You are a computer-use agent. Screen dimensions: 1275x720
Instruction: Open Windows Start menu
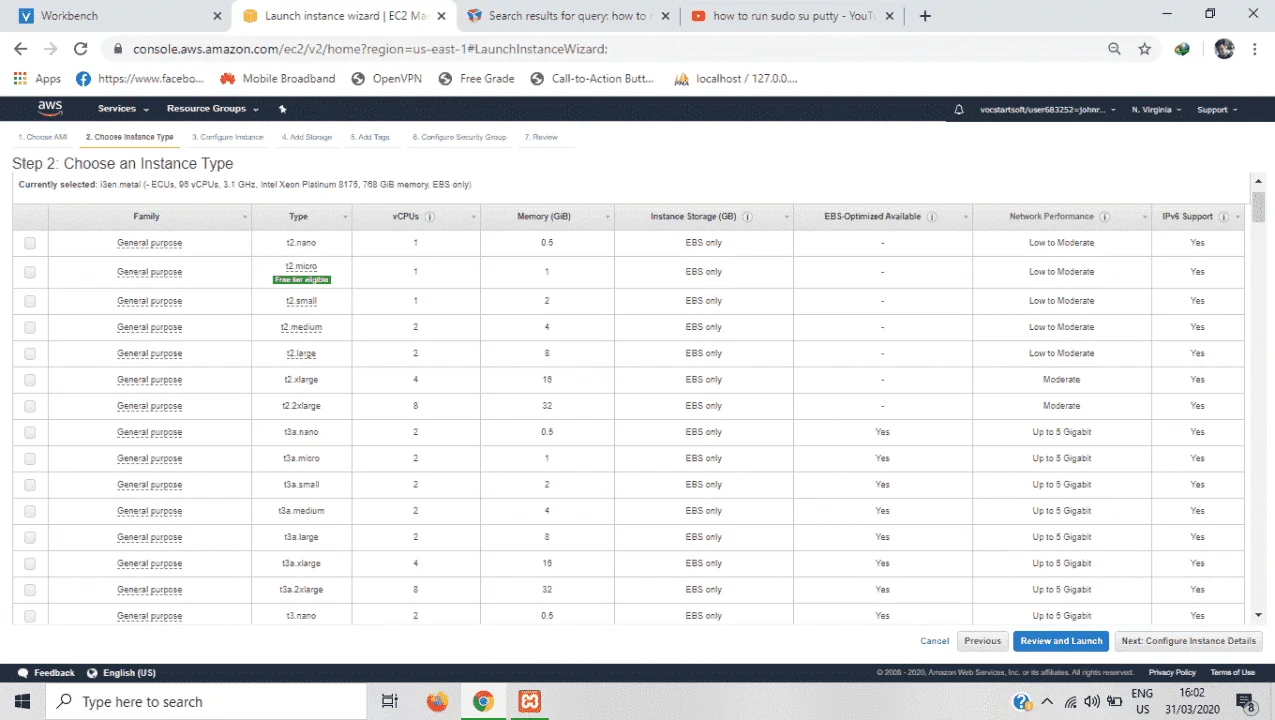click(x=23, y=702)
